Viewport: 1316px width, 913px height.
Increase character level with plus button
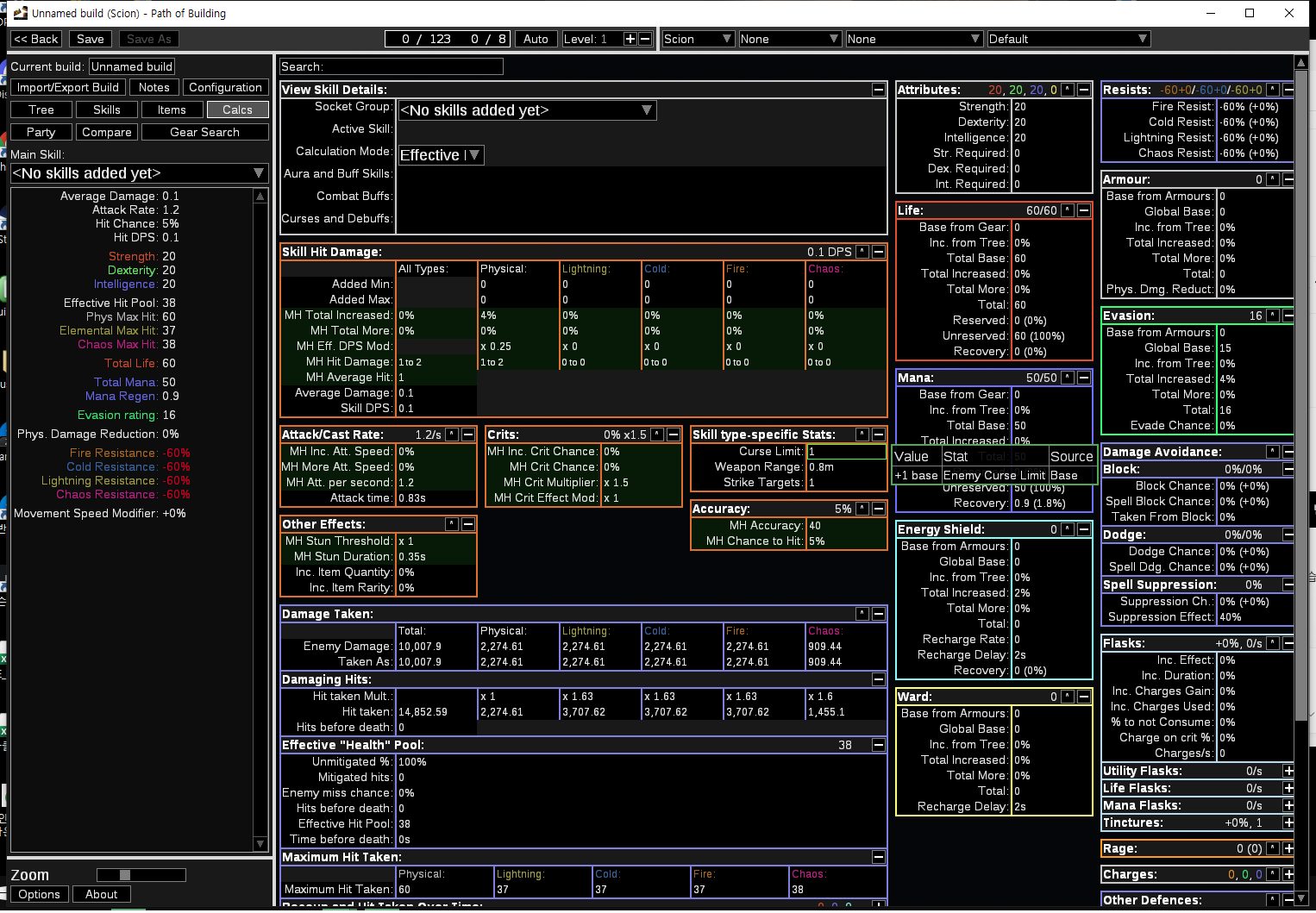pos(630,39)
